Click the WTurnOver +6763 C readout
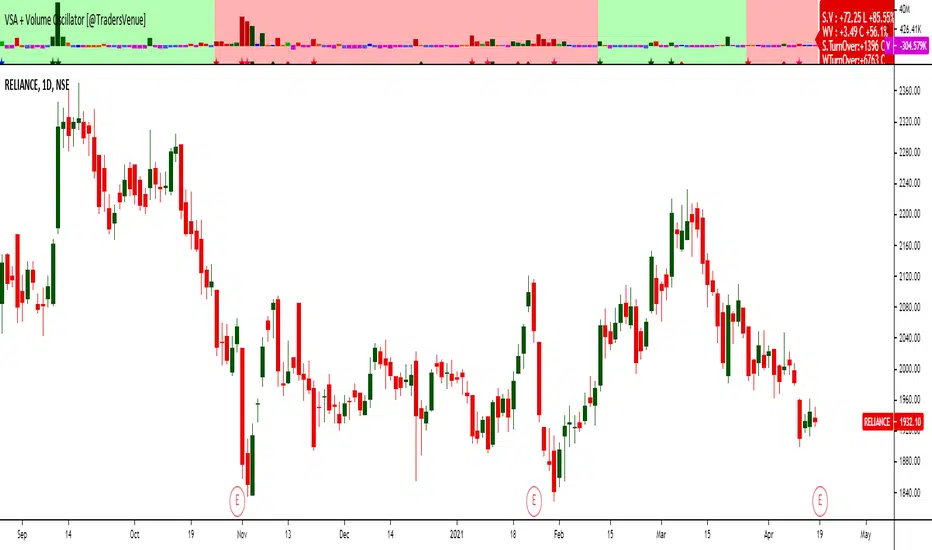Viewport: 932px width, 550px height. 854,59
